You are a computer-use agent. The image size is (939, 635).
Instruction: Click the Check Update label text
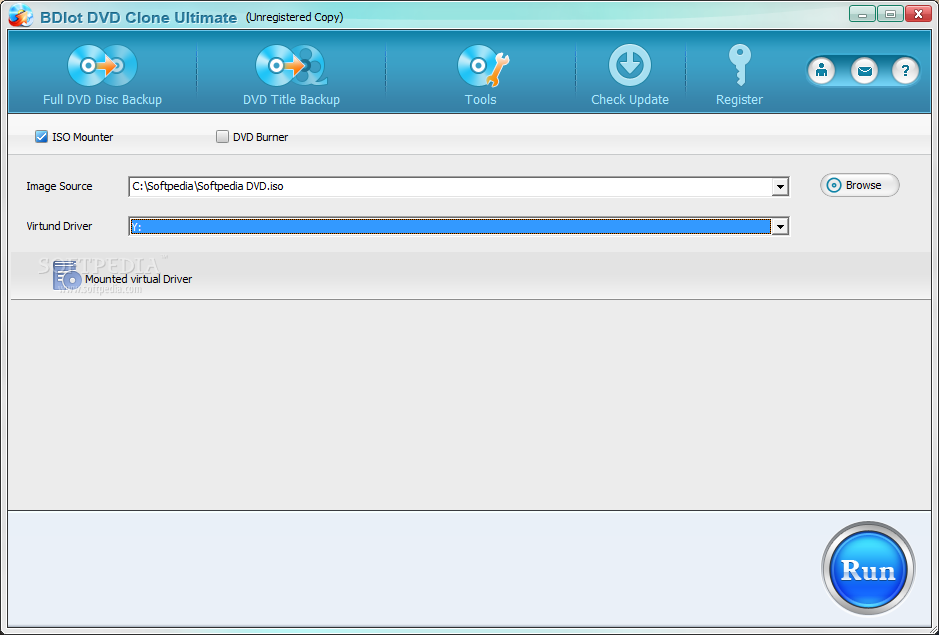629,99
